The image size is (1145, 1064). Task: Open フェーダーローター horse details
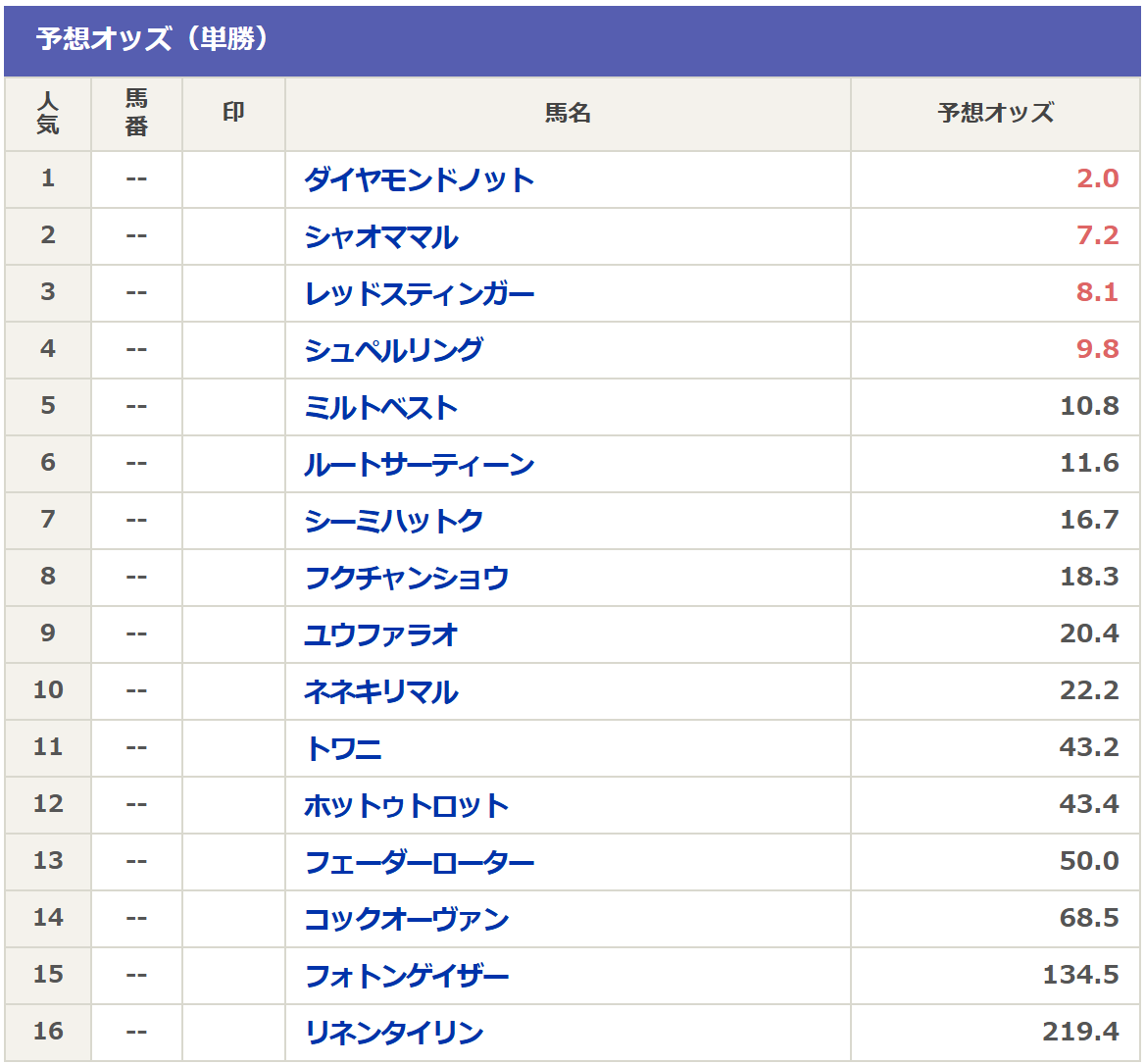pos(419,862)
